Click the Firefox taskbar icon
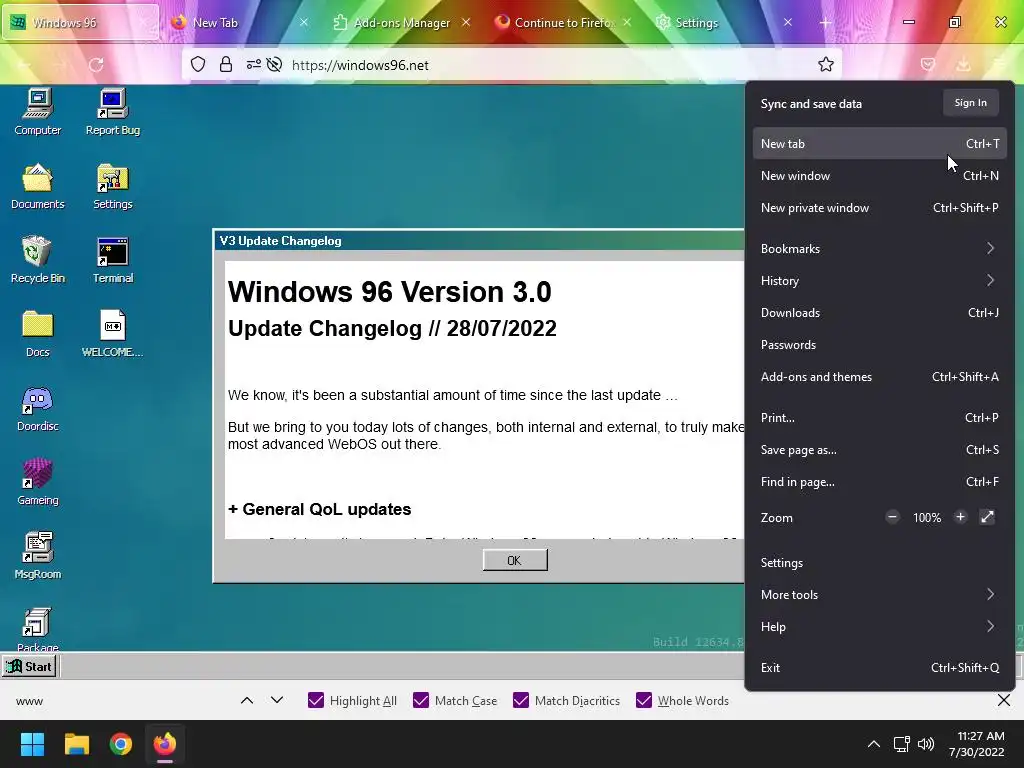The width and height of the screenshot is (1024, 768). click(165, 744)
